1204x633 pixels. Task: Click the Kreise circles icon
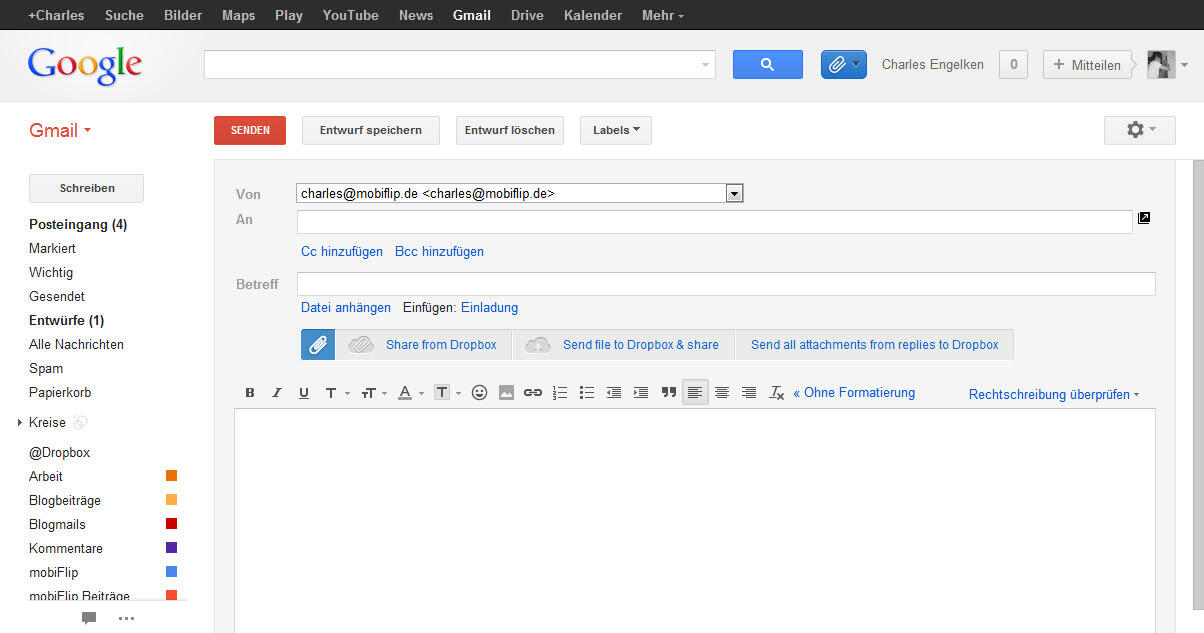click(80, 423)
